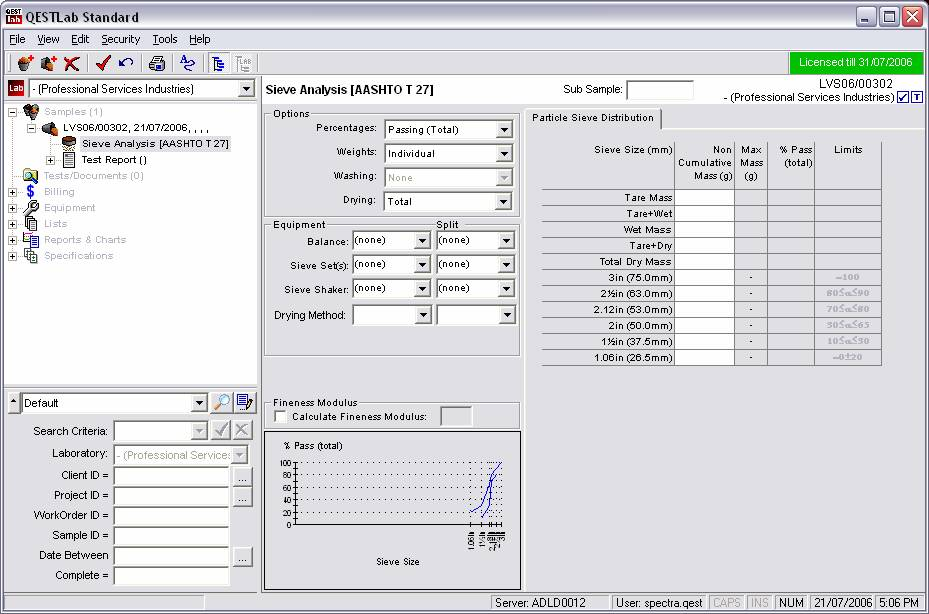The image size is (929, 614).
Task: Click the red checkmark save icon
Action: 103,63
